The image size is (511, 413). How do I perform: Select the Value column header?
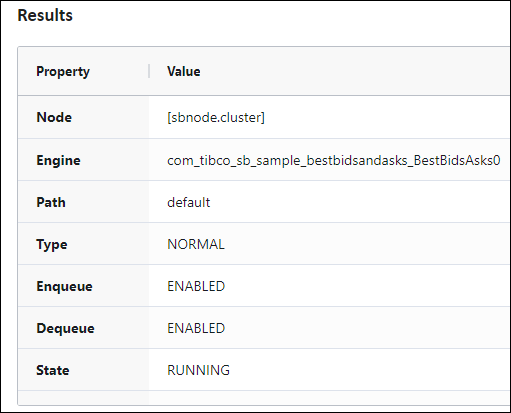(184, 71)
